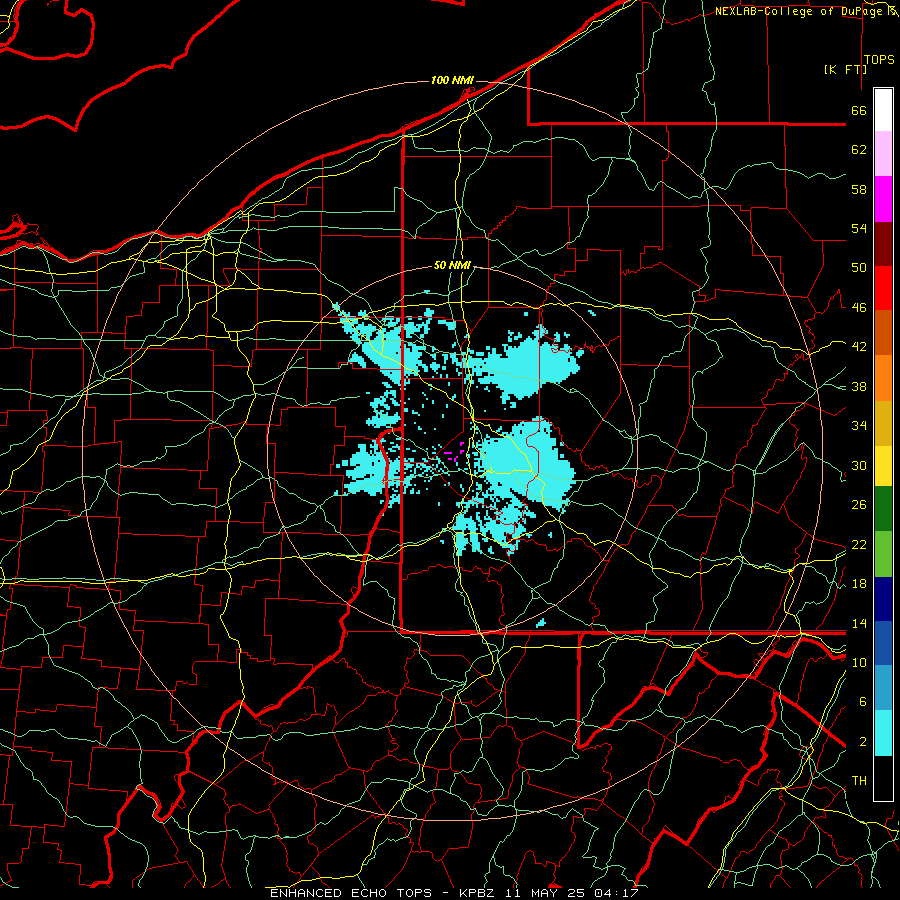Image resolution: width=900 pixels, height=900 pixels.
Task: Click the TH threshold legend label
Action: 859,781
